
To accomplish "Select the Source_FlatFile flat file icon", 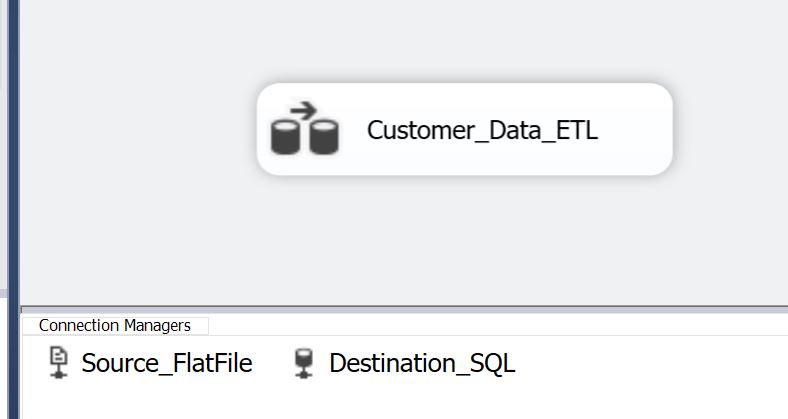I will click(59, 362).
